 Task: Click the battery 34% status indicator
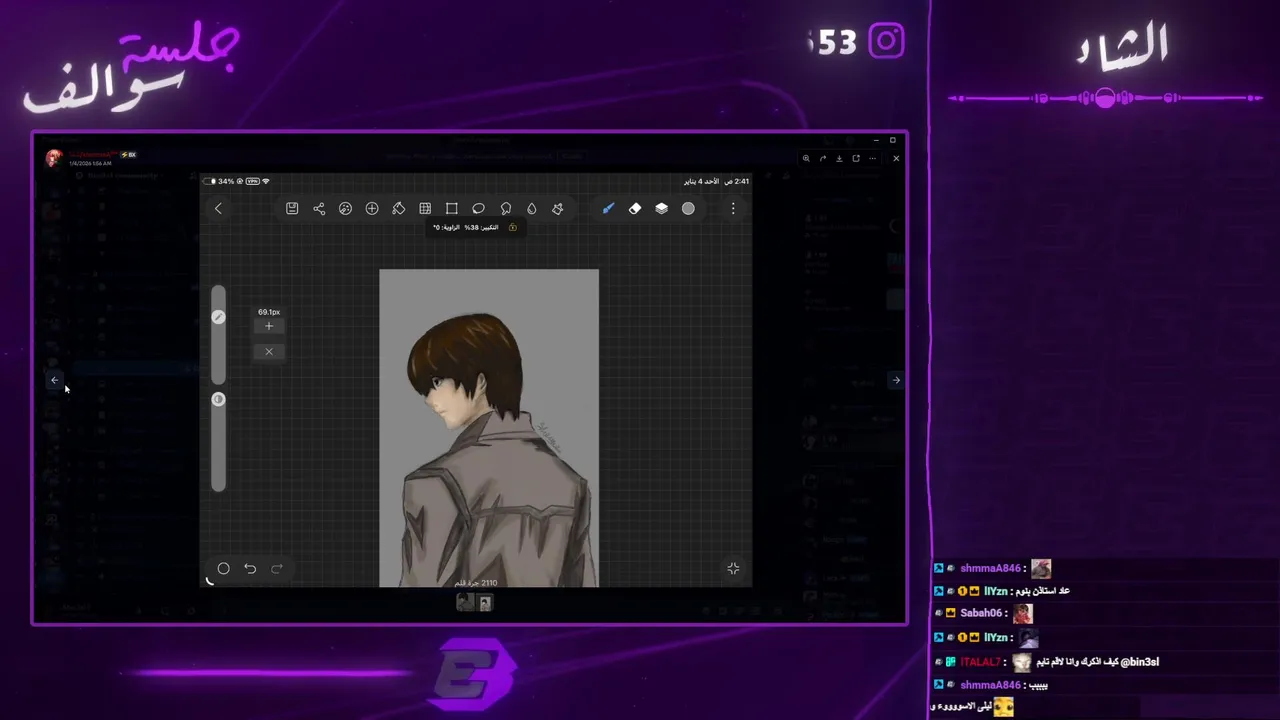tap(220, 181)
